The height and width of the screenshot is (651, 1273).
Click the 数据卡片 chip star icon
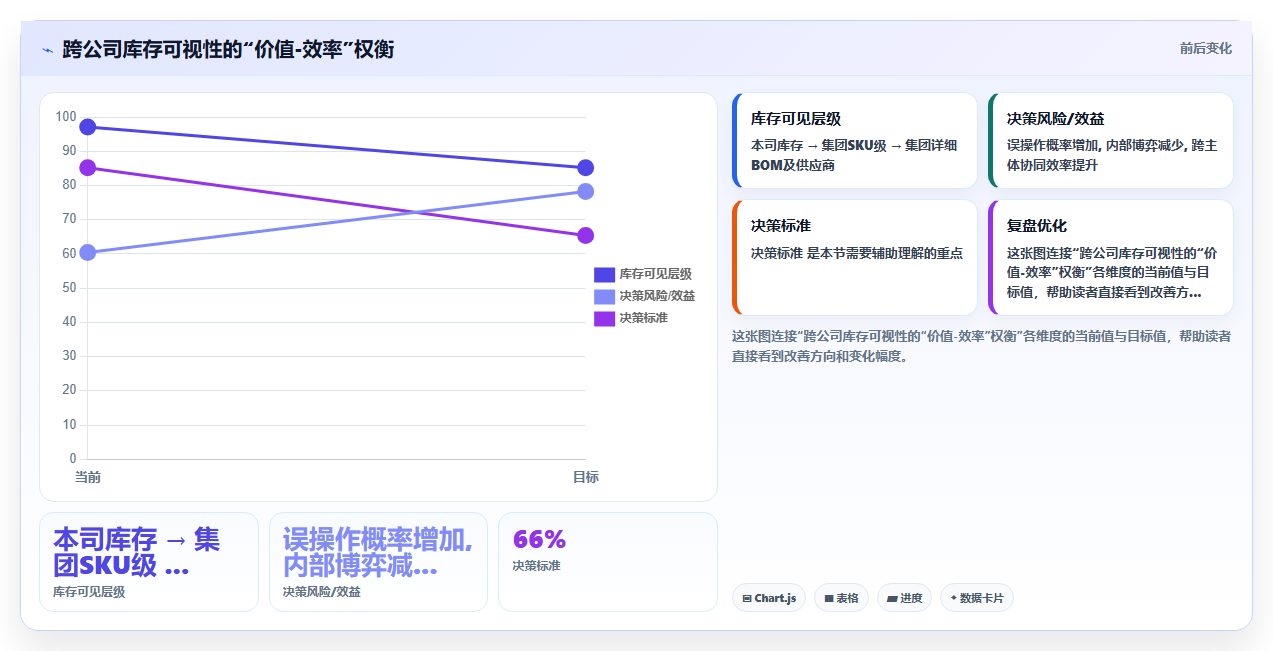953,598
